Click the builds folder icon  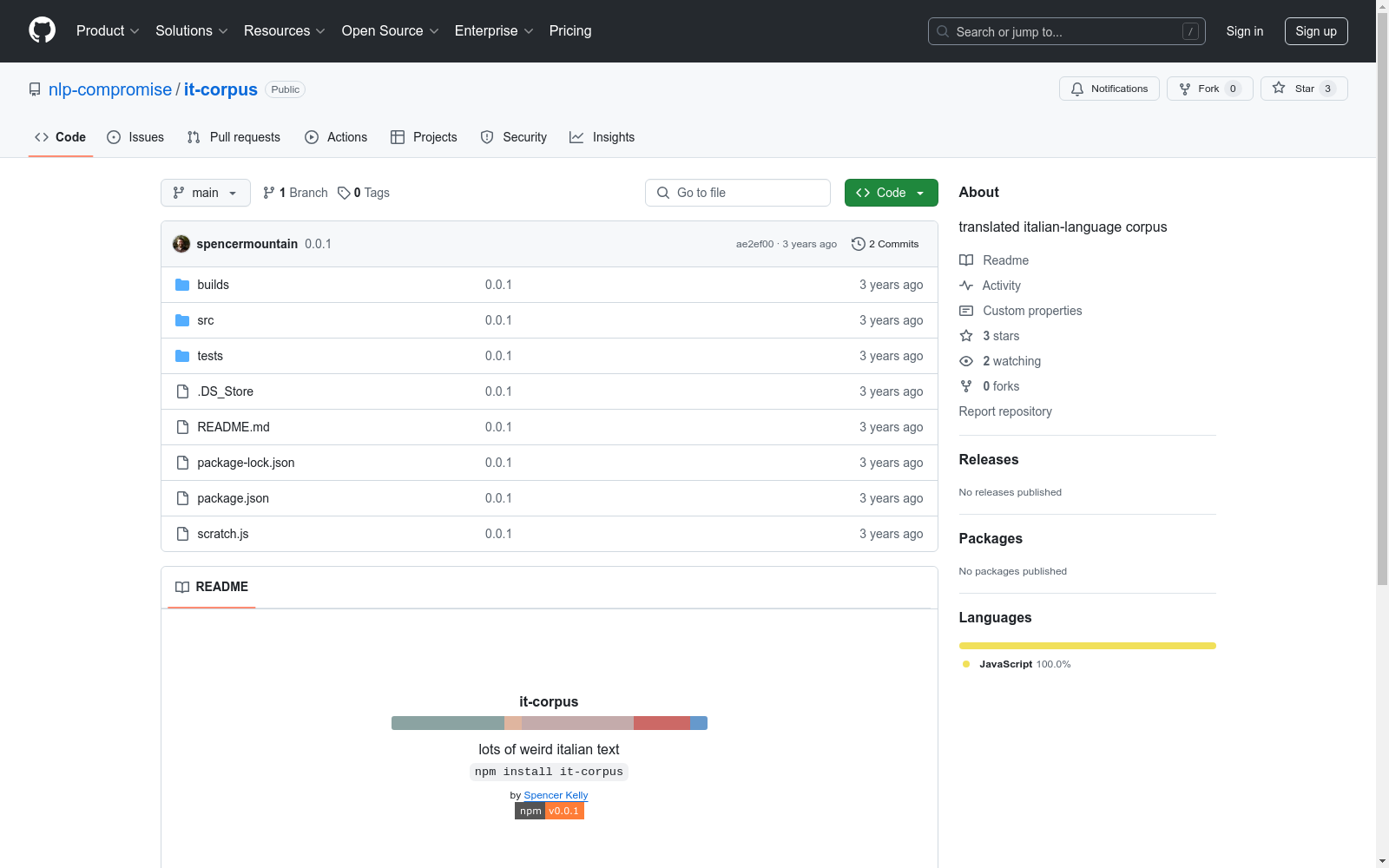point(182,285)
